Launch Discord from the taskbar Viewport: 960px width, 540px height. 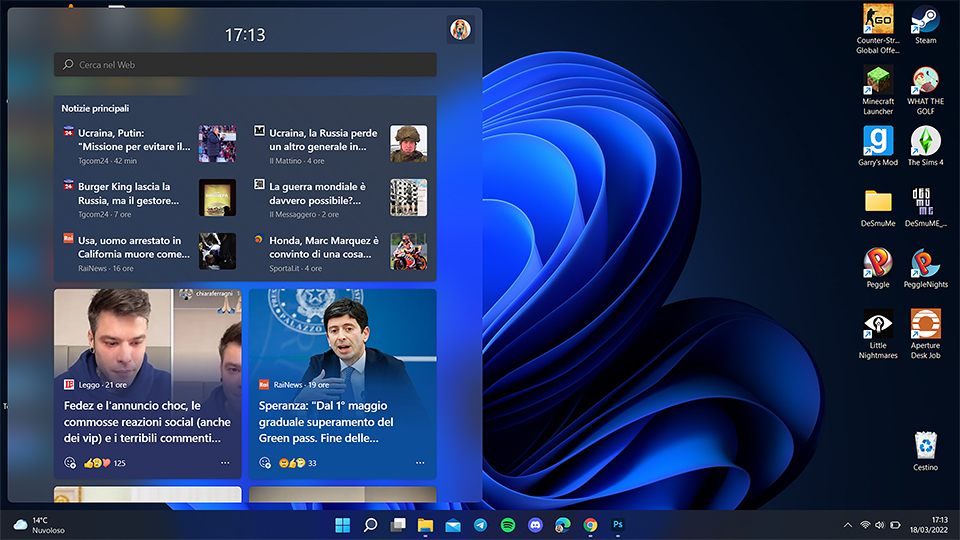pyautogui.click(x=535, y=525)
